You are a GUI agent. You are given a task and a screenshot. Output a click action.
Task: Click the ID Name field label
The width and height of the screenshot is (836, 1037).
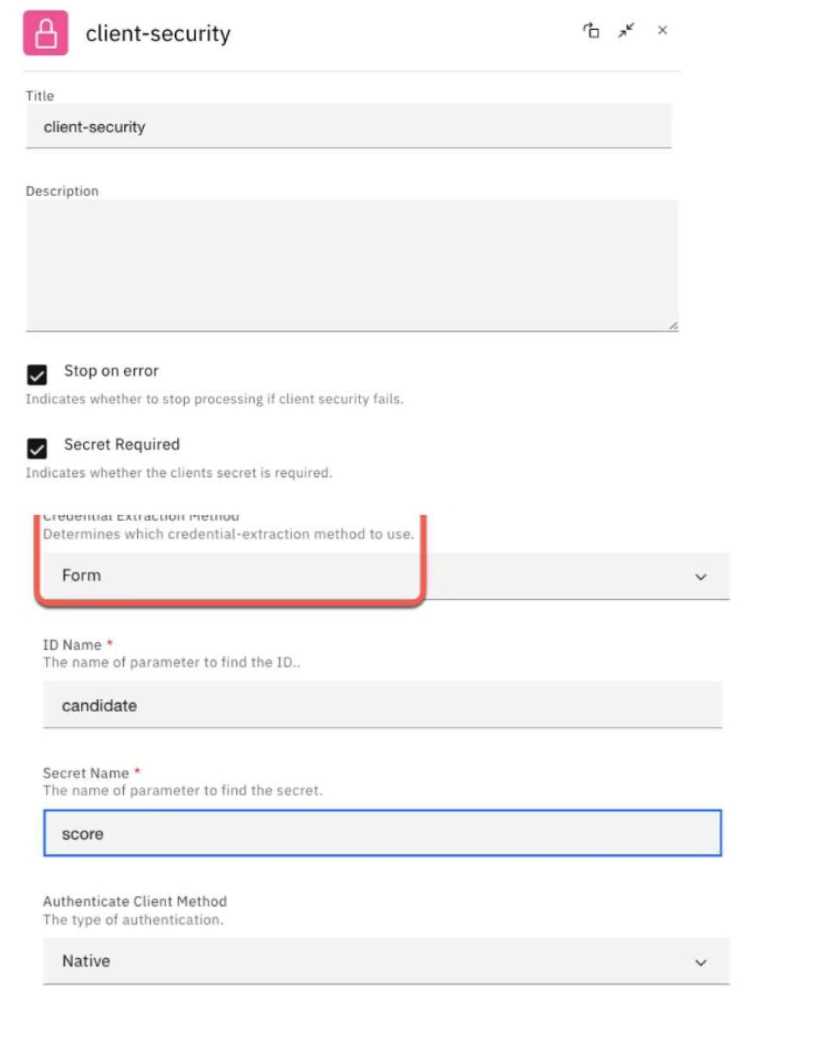pyautogui.click(x=72, y=645)
